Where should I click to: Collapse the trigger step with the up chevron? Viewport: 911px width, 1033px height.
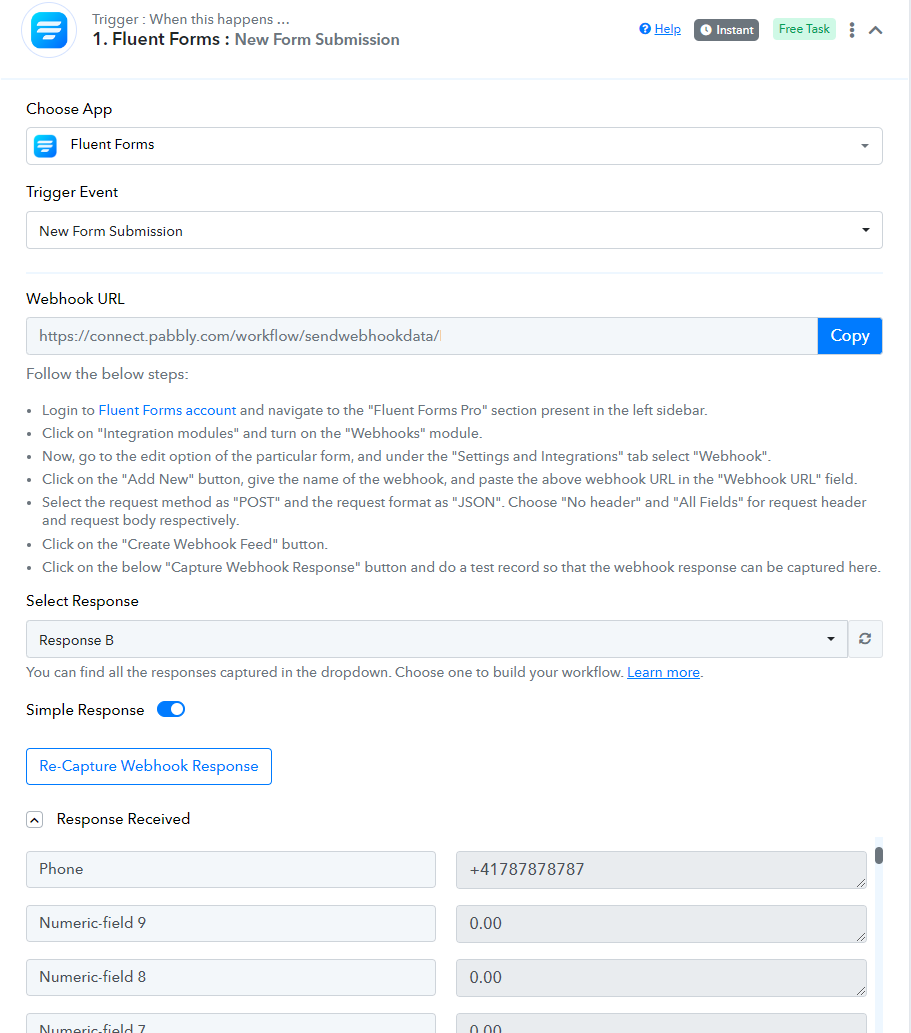point(875,30)
